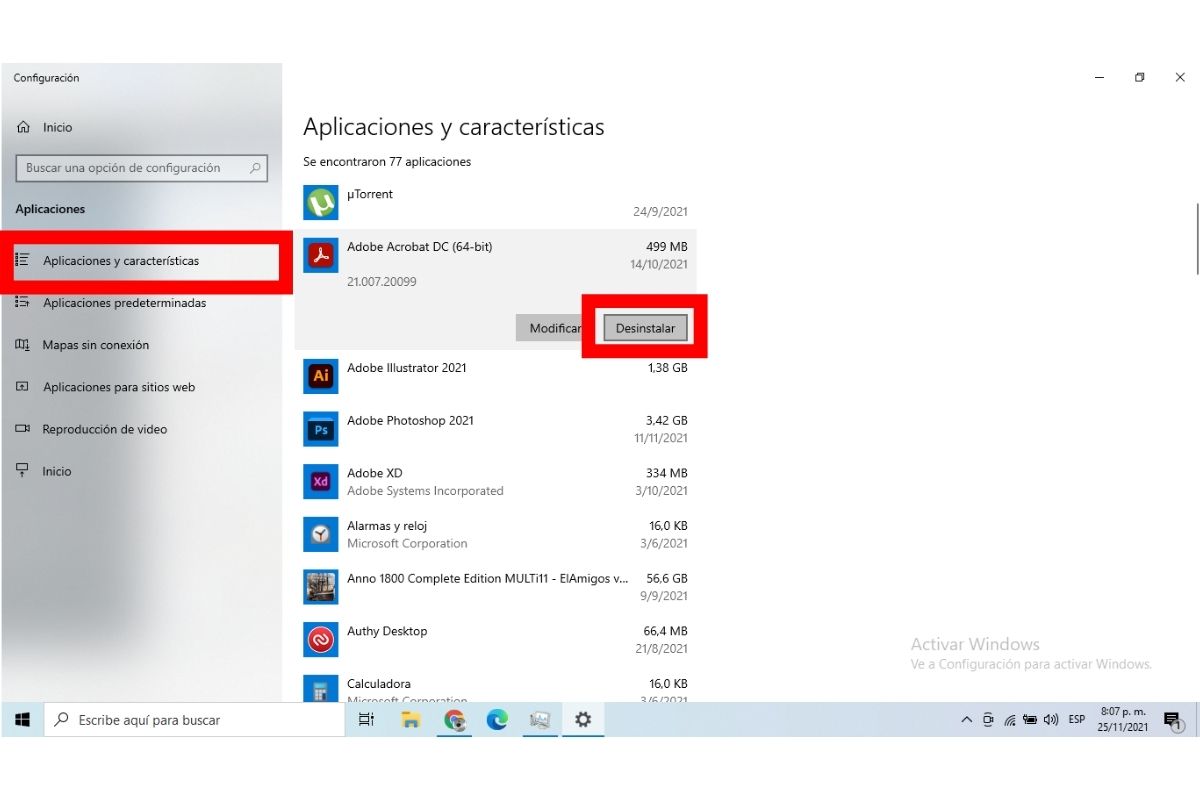
Task: Click the Escribe aquí para buscar box
Action: (x=195, y=719)
